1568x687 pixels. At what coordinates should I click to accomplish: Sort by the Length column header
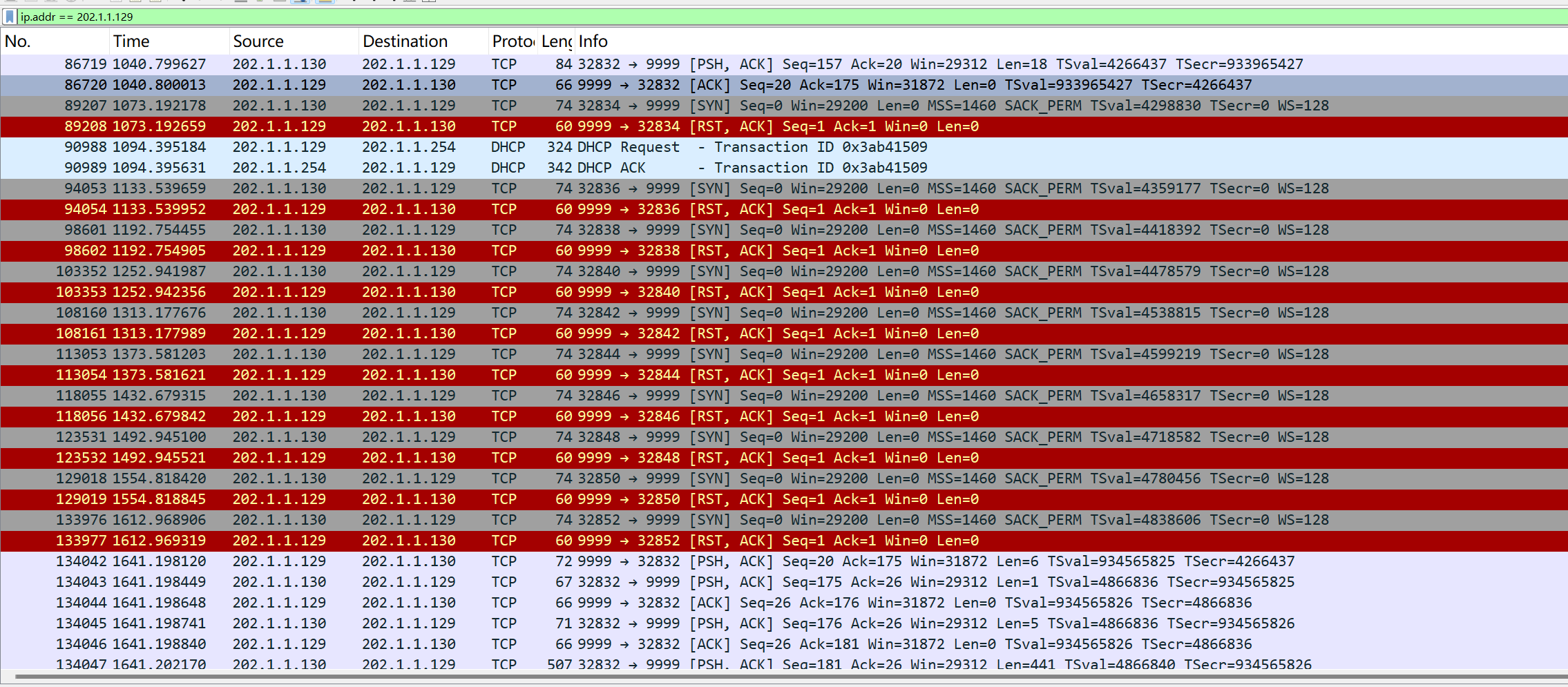(556, 41)
